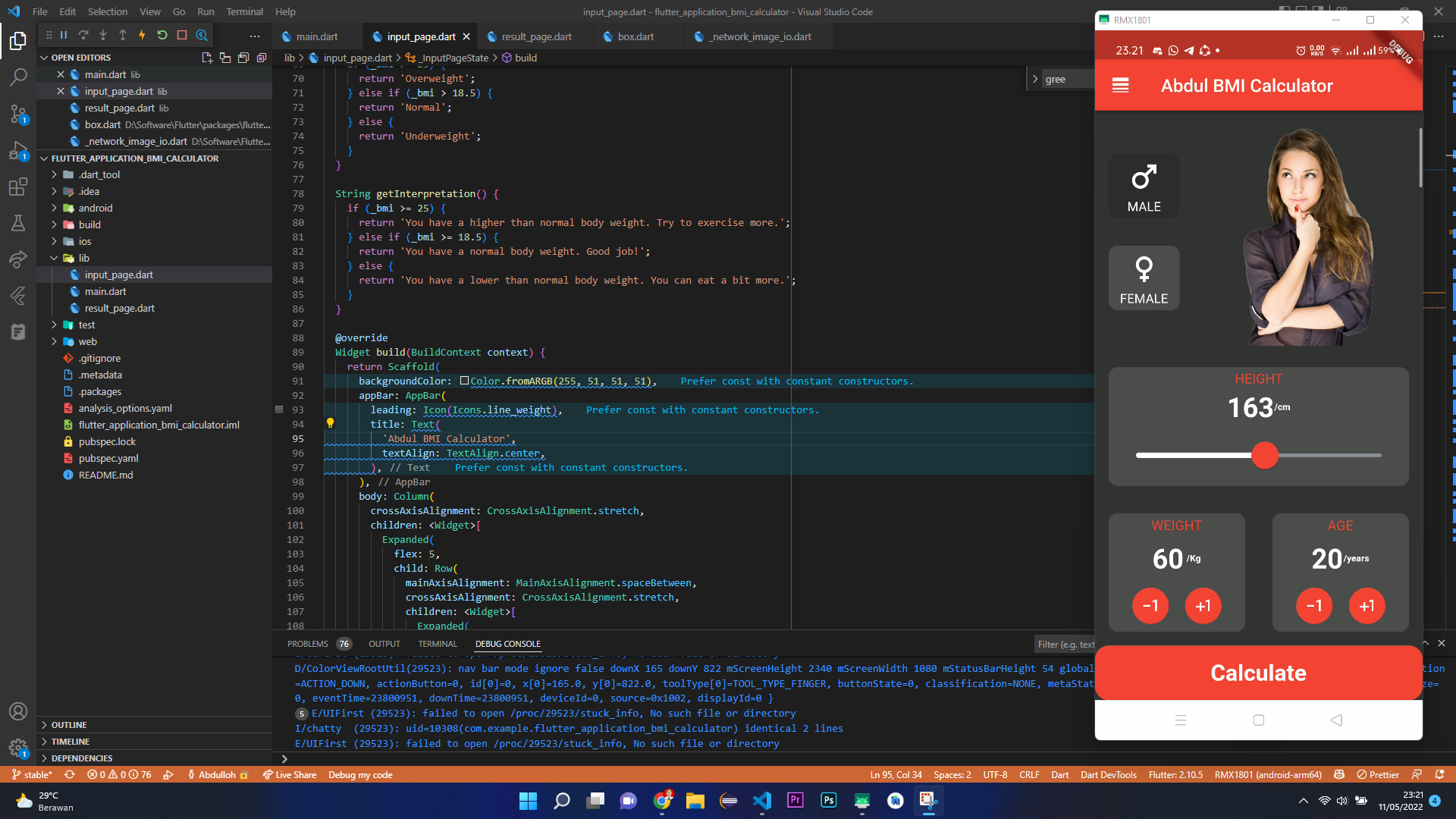The width and height of the screenshot is (1456, 819).
Task: Switch to result_page.dart editor tab
Action: point(536,36)
